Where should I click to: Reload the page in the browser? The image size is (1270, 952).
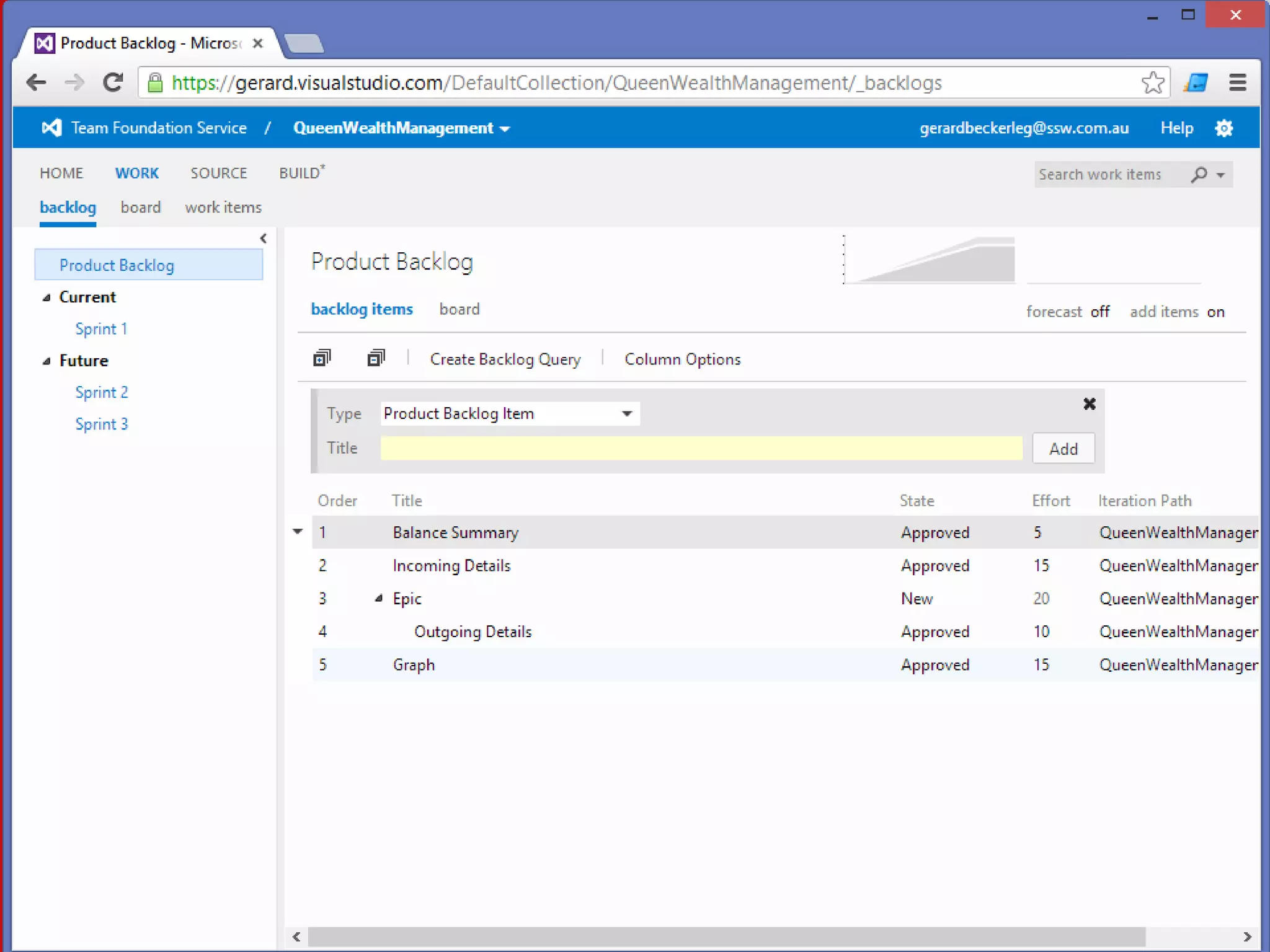pyautogui.click(x=113, y=83)
